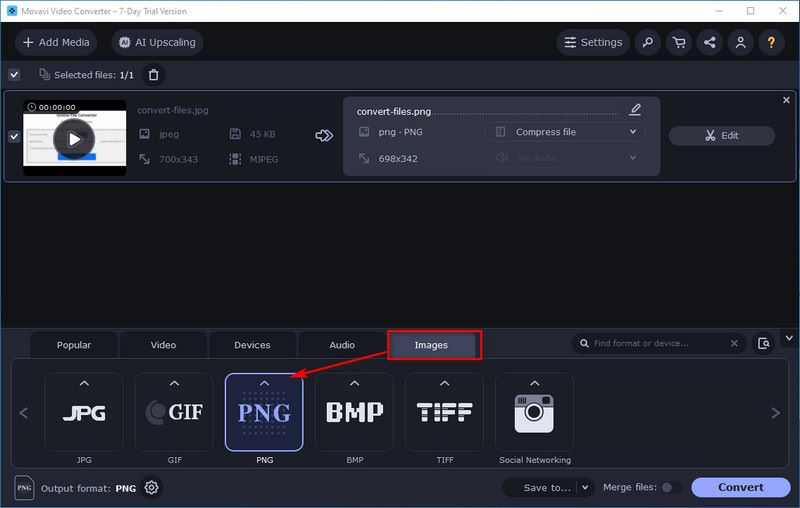Open output format settings gear

(151, 488)
